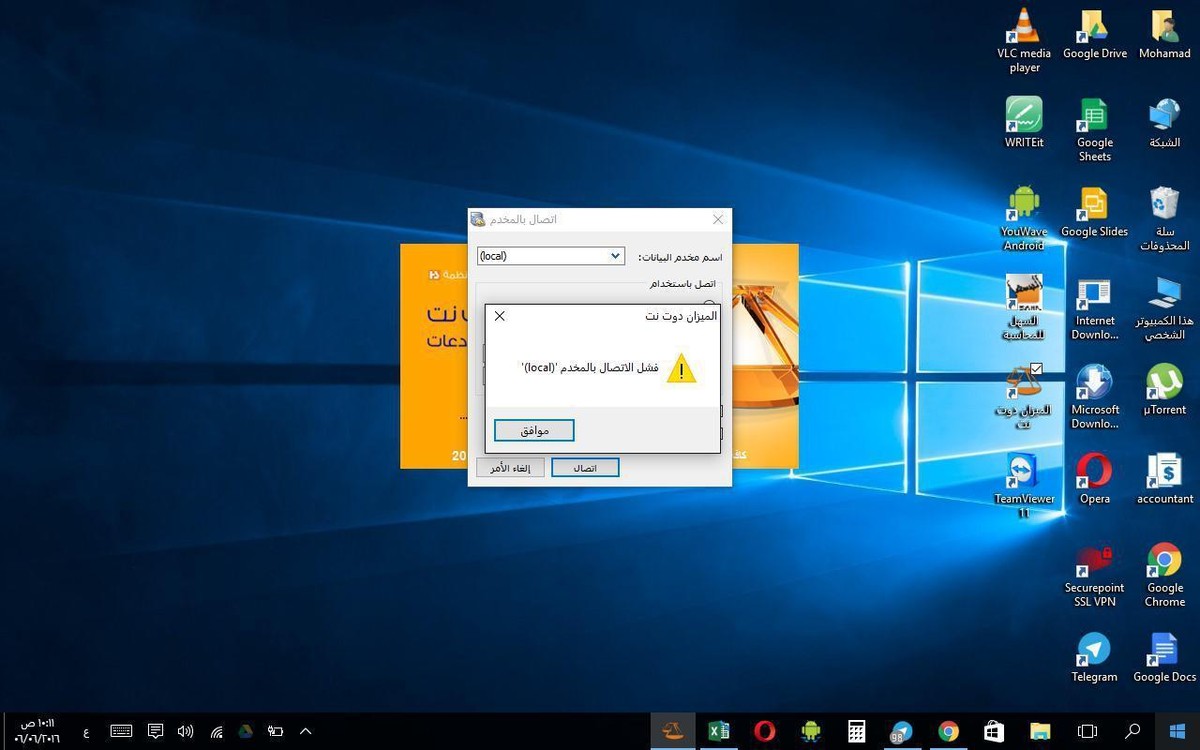
Task: Show hidden system tray icons
Action: [305, 731]
